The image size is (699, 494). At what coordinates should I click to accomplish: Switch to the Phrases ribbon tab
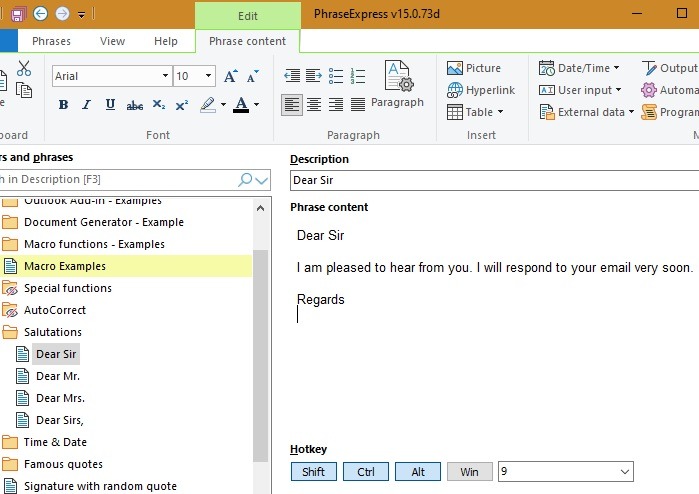51,41
